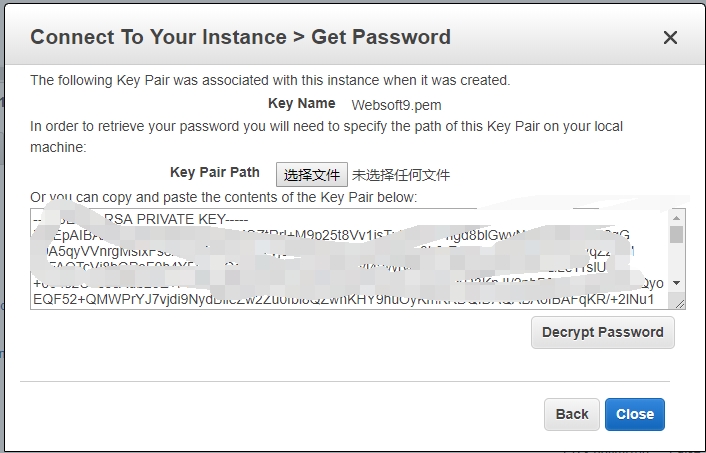Image resolution: width=706 pixels, height=453 pixels.
Task: Close the dialog using the X icon
Action: [670, 38]
